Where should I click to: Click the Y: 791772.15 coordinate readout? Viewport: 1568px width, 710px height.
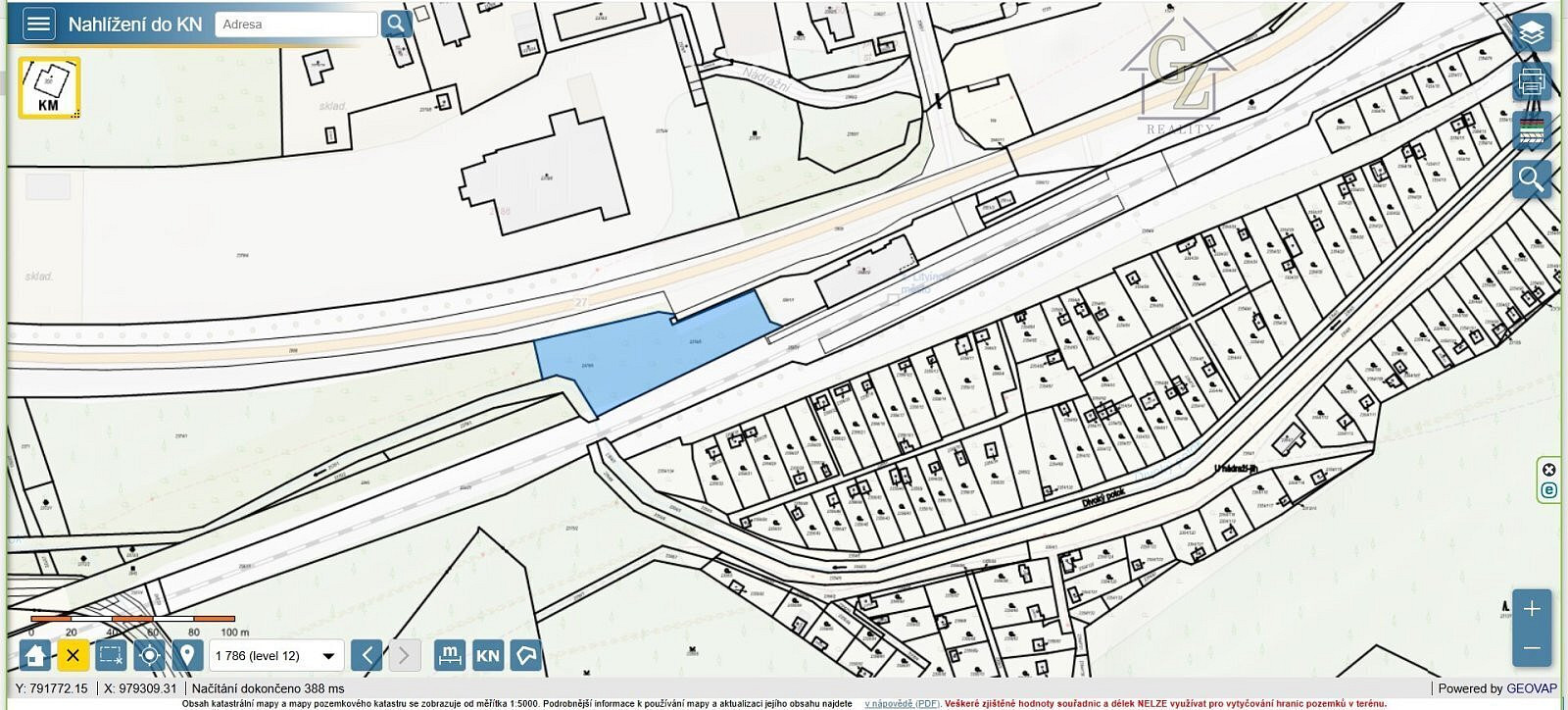click(x=52, y=688)
